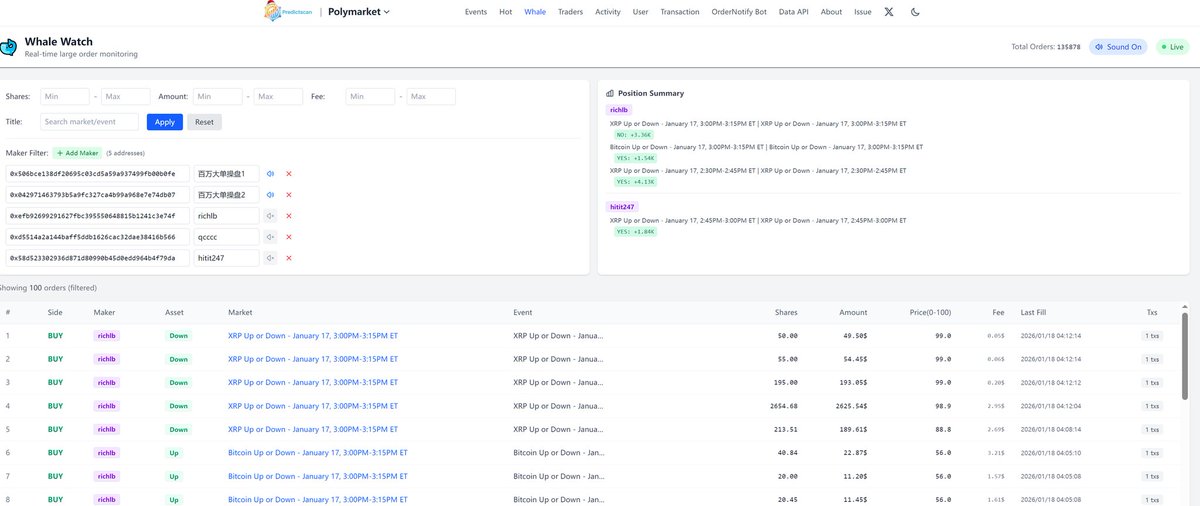Click the Reset filter button

click(x=204, y=122)
